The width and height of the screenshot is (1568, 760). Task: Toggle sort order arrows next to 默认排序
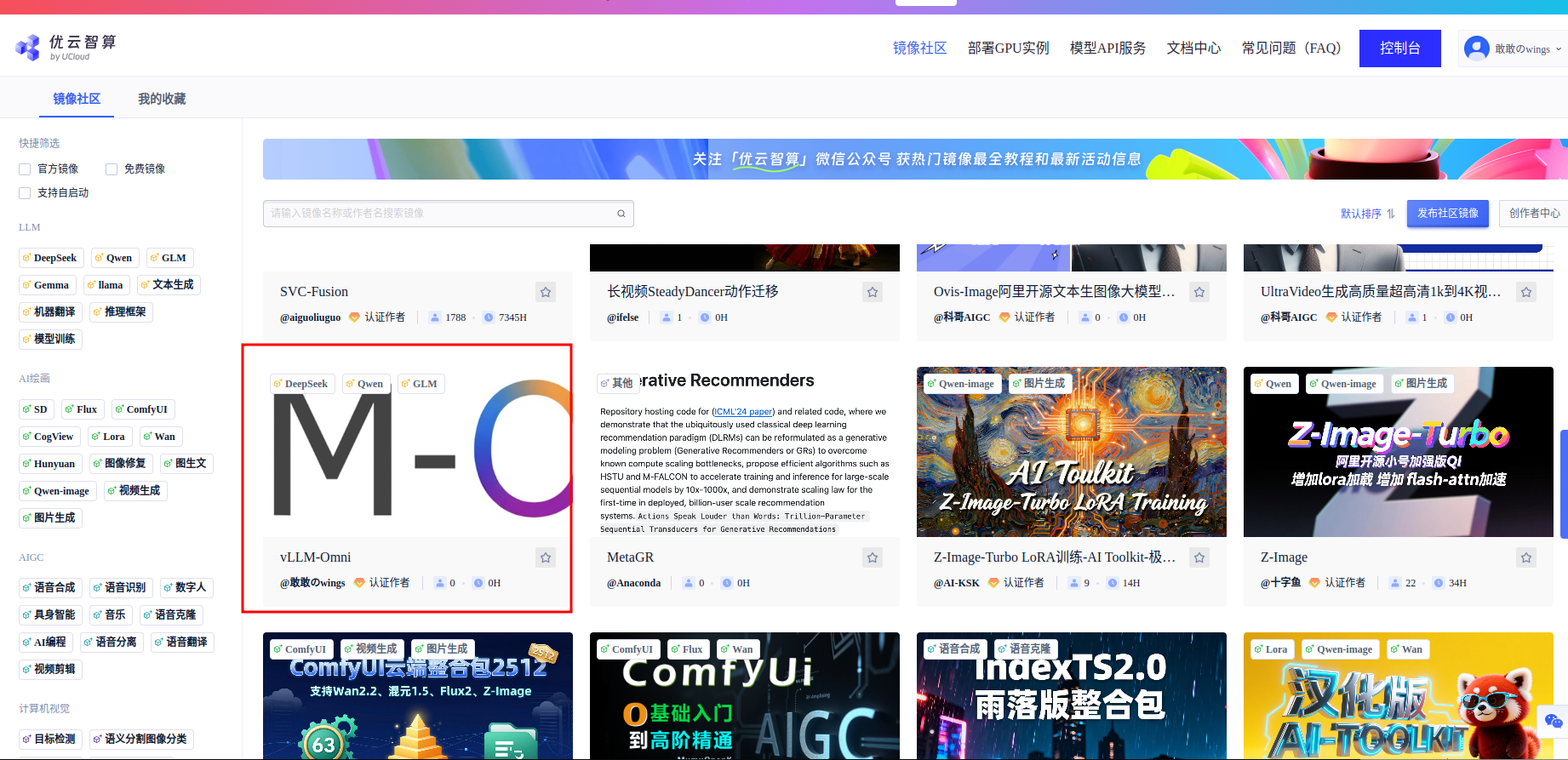click(x=1391, y=214)
